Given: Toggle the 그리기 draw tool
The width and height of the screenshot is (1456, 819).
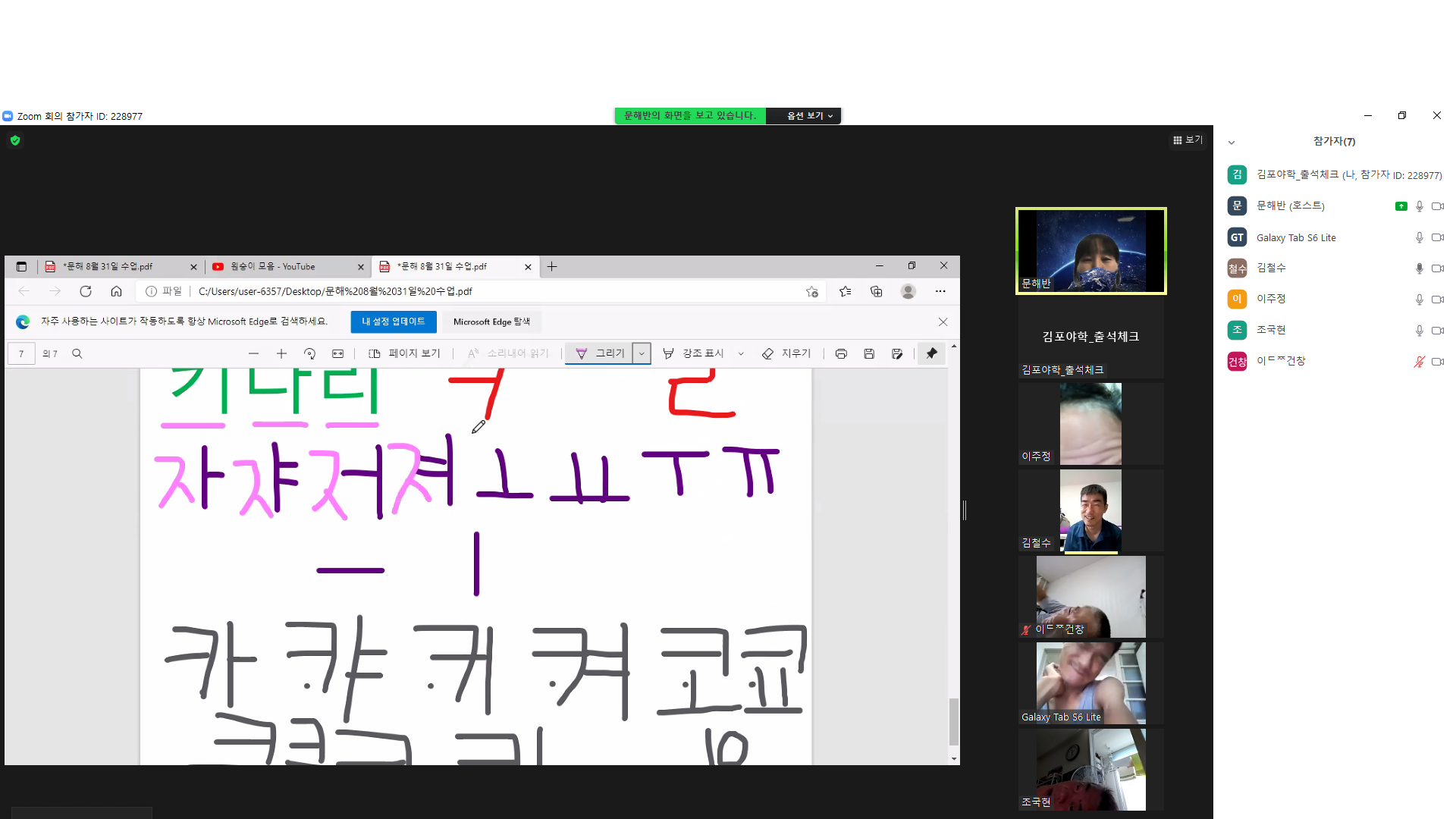Looking at the screenshot, I should click(x=600, y=353).
